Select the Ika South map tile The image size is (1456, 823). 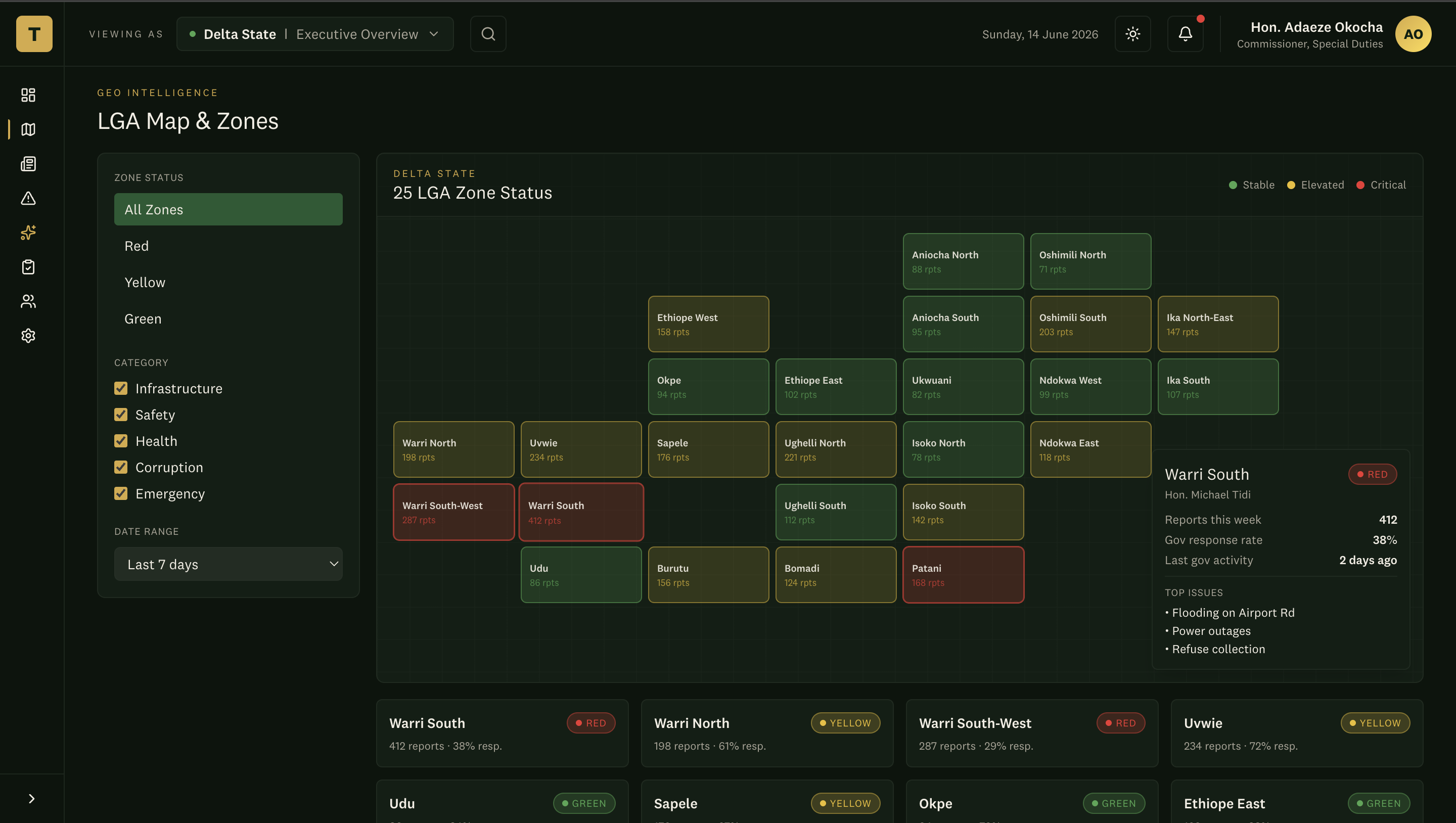pyautogui.click(x=1218, y=387)
